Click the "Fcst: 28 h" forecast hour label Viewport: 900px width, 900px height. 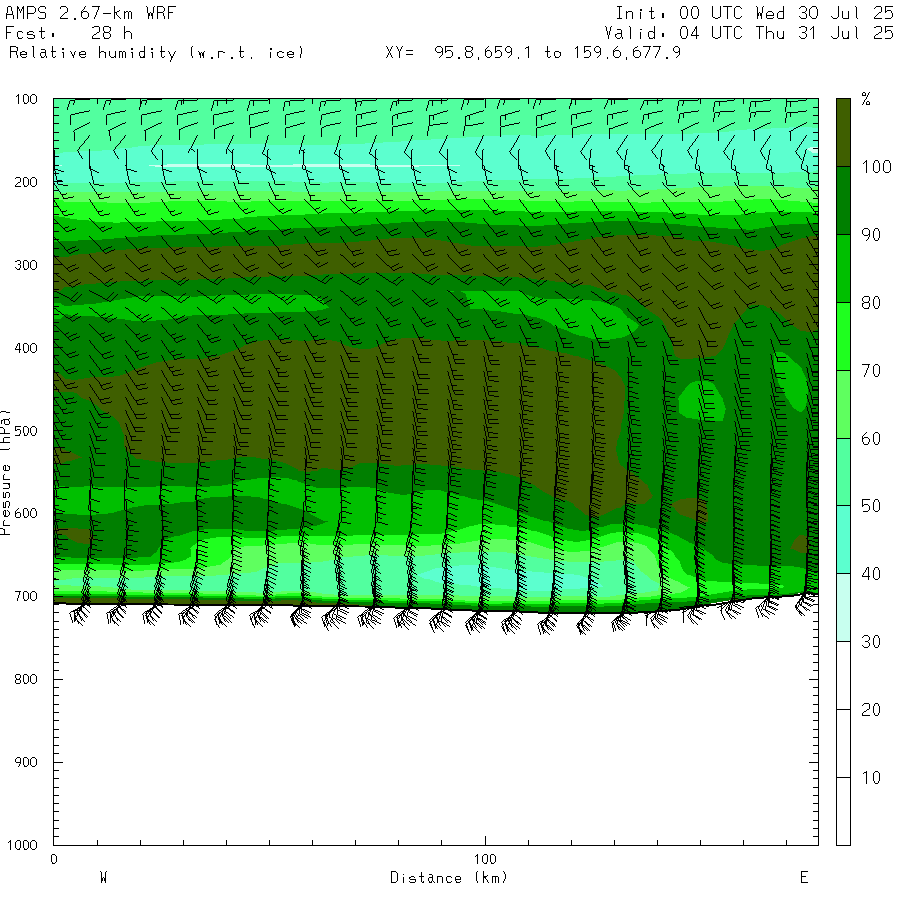point(69,33)
